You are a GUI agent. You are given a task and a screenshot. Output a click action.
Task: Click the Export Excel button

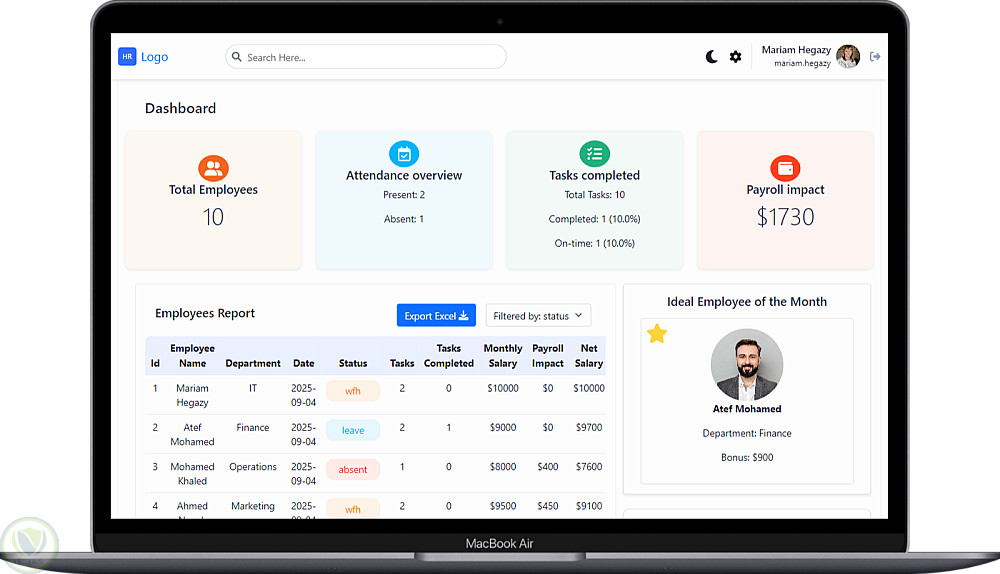pos(436,316)
